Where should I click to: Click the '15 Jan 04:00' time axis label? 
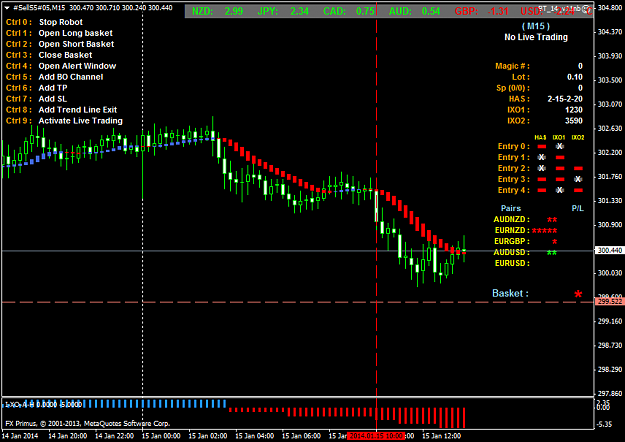[254, 436]
